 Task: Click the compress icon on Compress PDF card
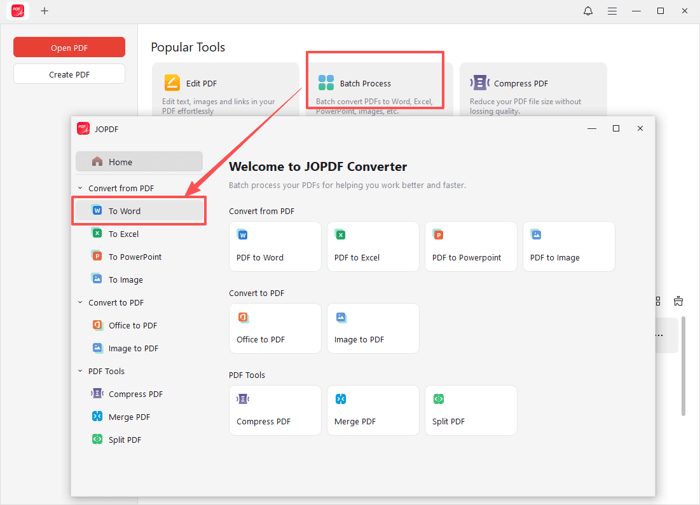243,399
